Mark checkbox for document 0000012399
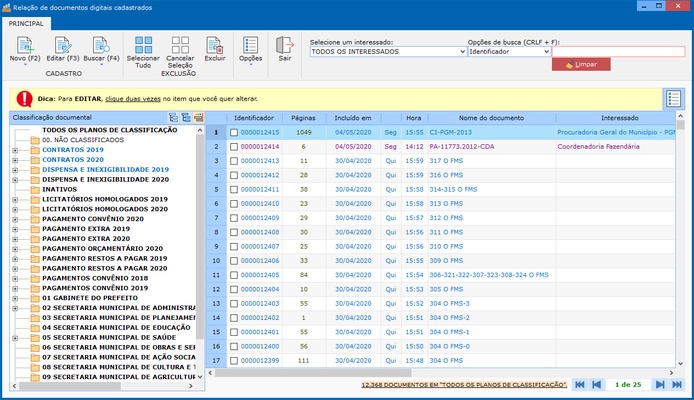 coord(234,361)
